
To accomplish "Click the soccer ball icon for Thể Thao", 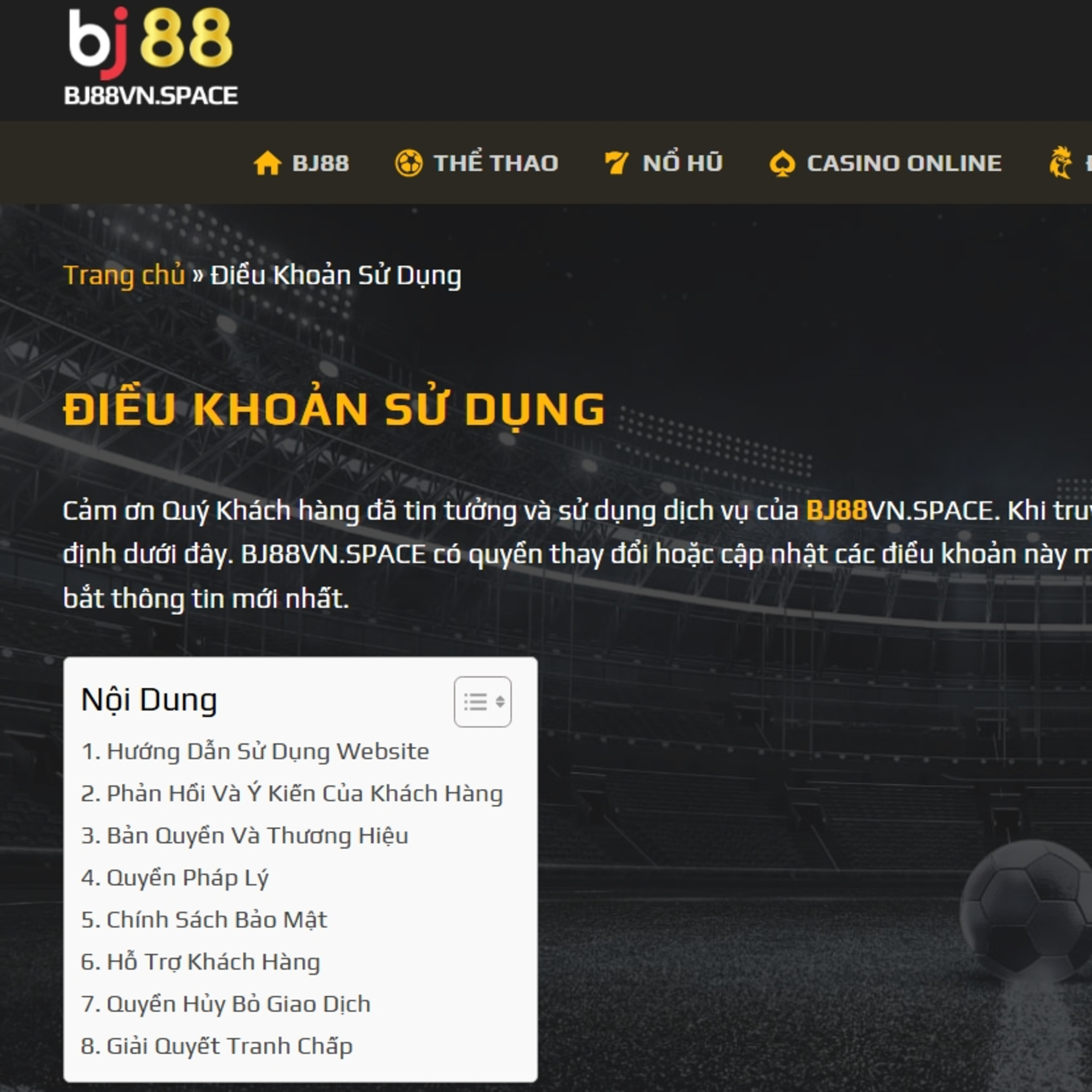I will pos(409,163).
